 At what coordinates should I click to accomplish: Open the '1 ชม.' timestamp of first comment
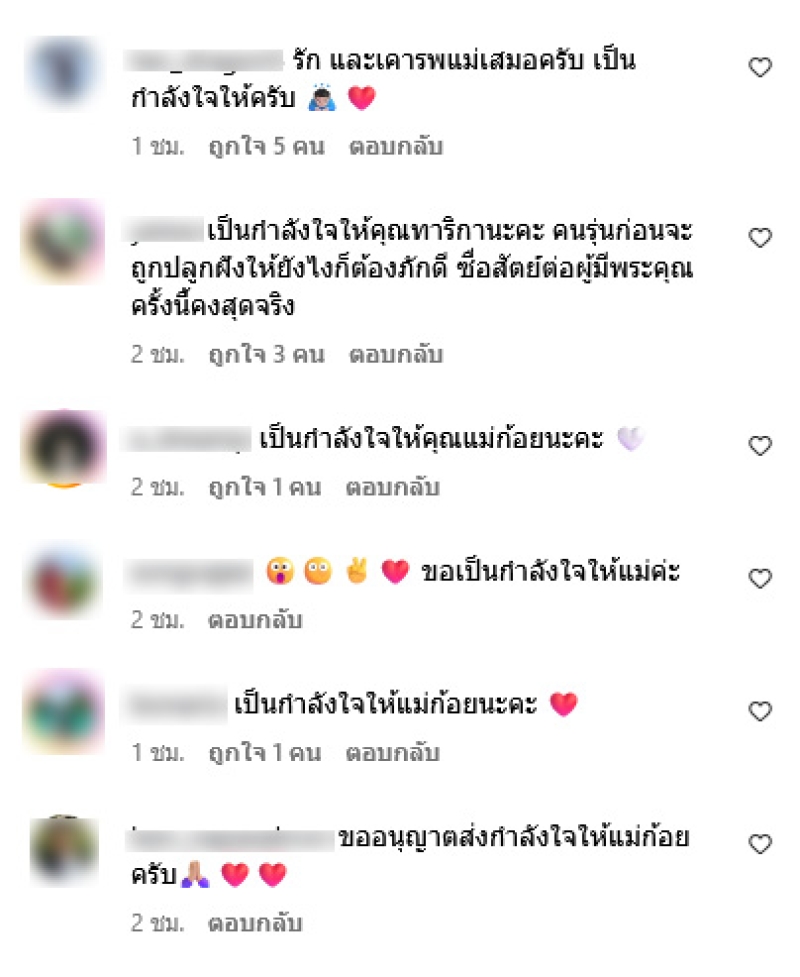pyautogui.click(x=158, y=146)
